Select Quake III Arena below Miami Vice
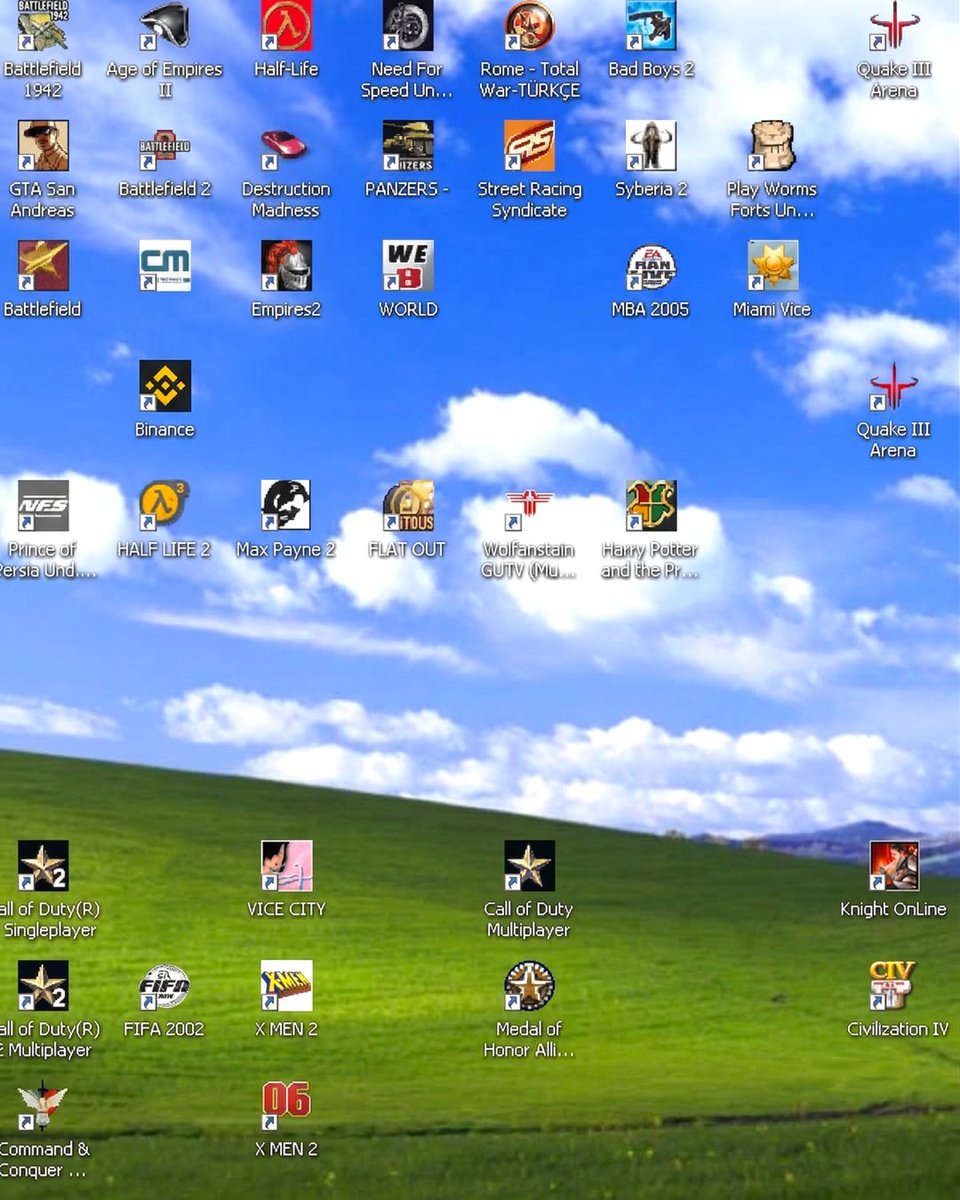 [894, 386]
